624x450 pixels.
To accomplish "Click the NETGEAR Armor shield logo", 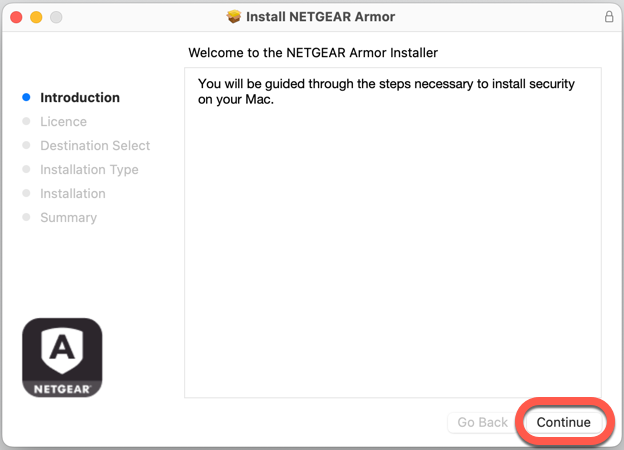I will (62, 357).
